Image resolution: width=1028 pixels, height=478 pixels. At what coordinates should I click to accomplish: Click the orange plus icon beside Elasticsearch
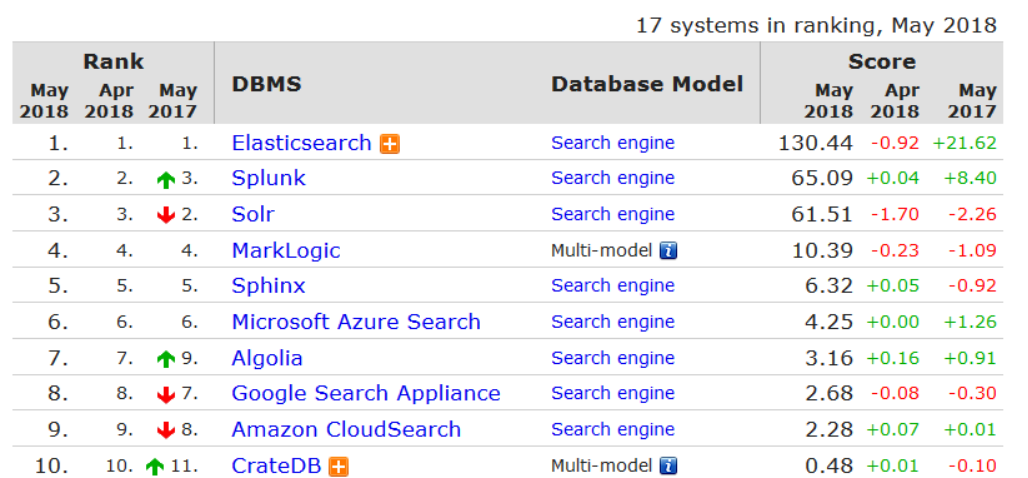click(390, 144)
